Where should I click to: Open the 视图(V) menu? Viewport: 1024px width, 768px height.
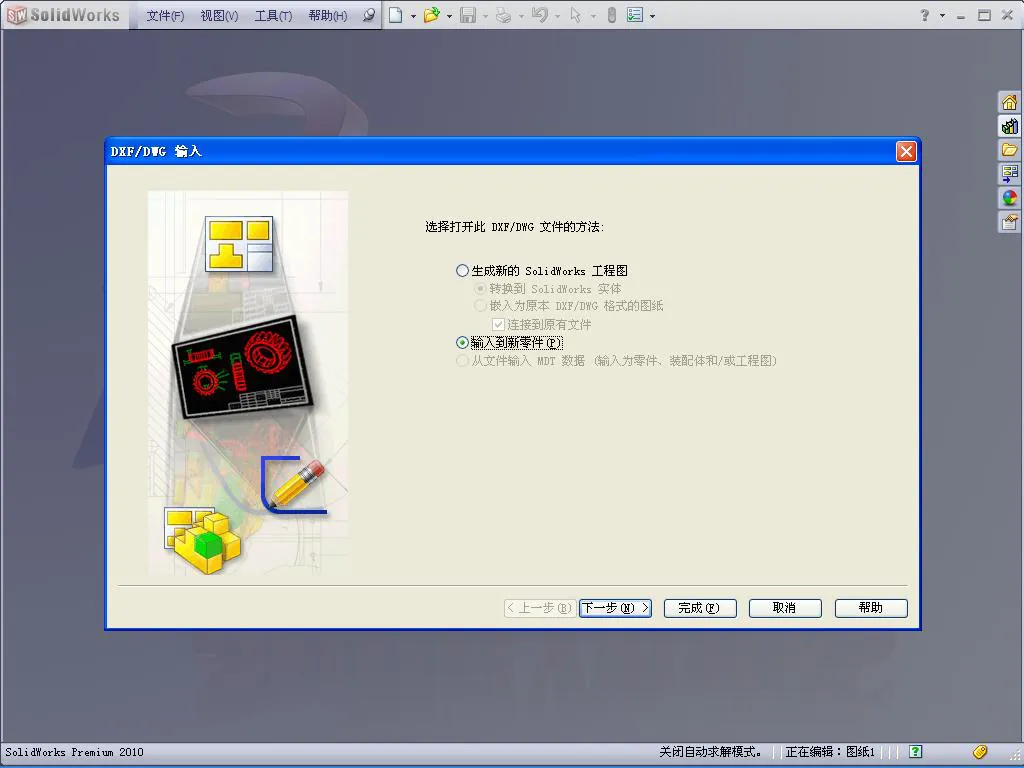(219, 16)
